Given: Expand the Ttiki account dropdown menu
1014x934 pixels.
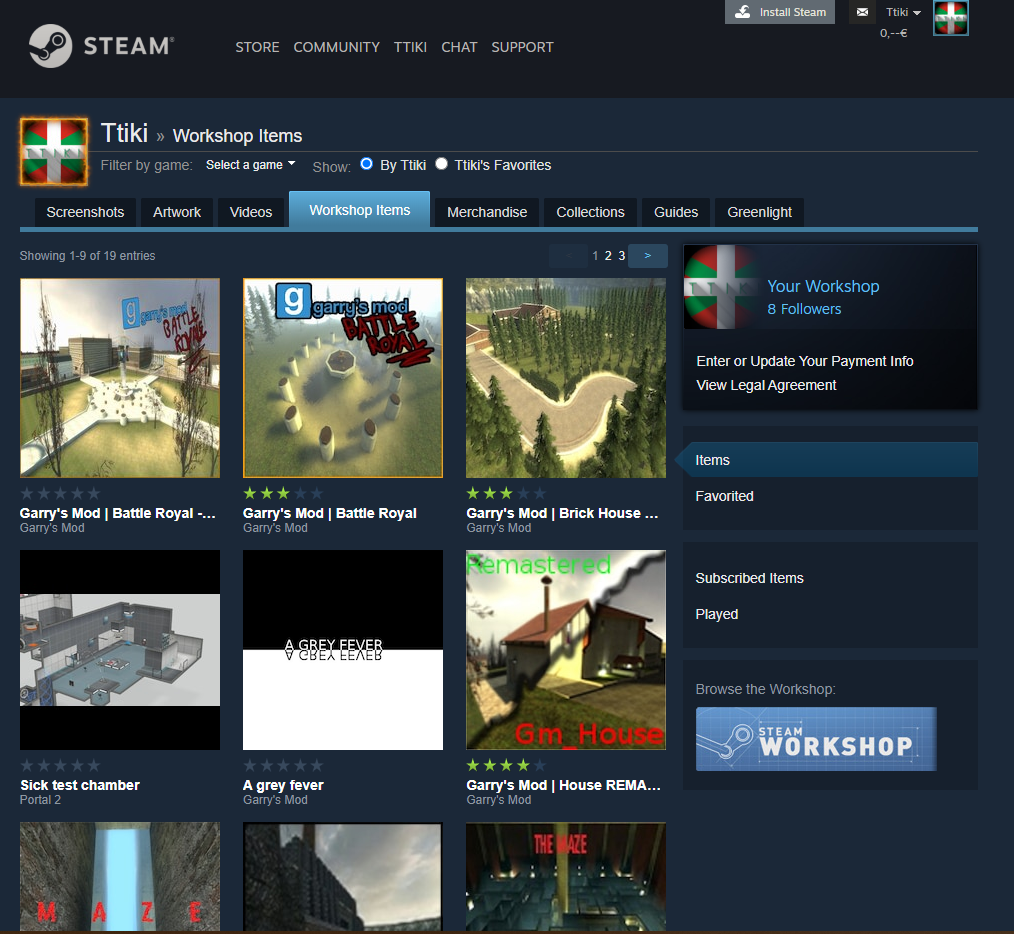Looking at the screenshot, I should [x=903, y=12].
